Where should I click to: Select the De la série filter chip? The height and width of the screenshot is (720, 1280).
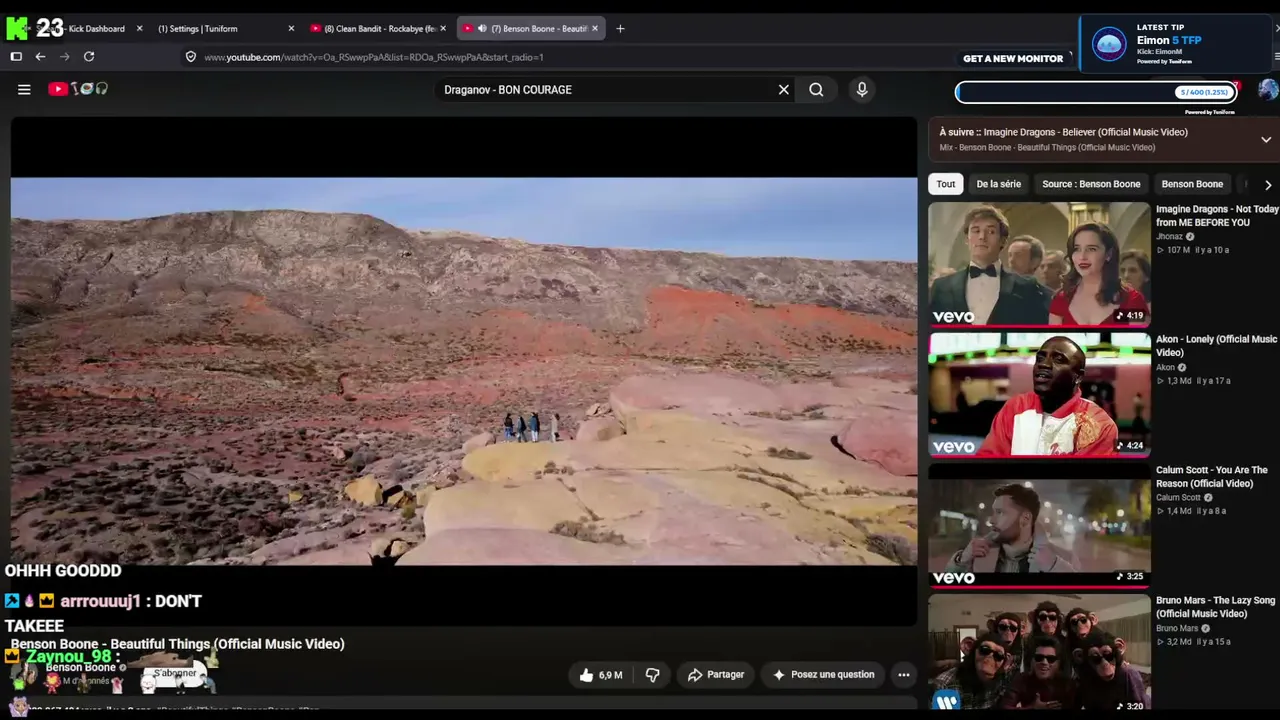[x=999, y=184]
